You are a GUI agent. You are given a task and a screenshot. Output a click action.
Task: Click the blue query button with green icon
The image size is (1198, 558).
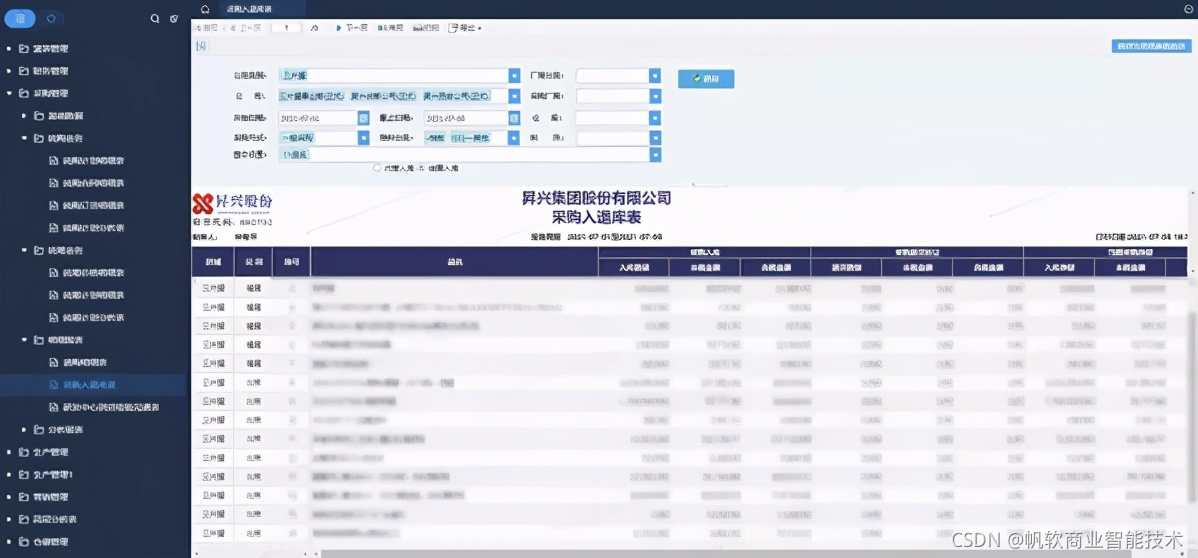(x=706, y=79)
